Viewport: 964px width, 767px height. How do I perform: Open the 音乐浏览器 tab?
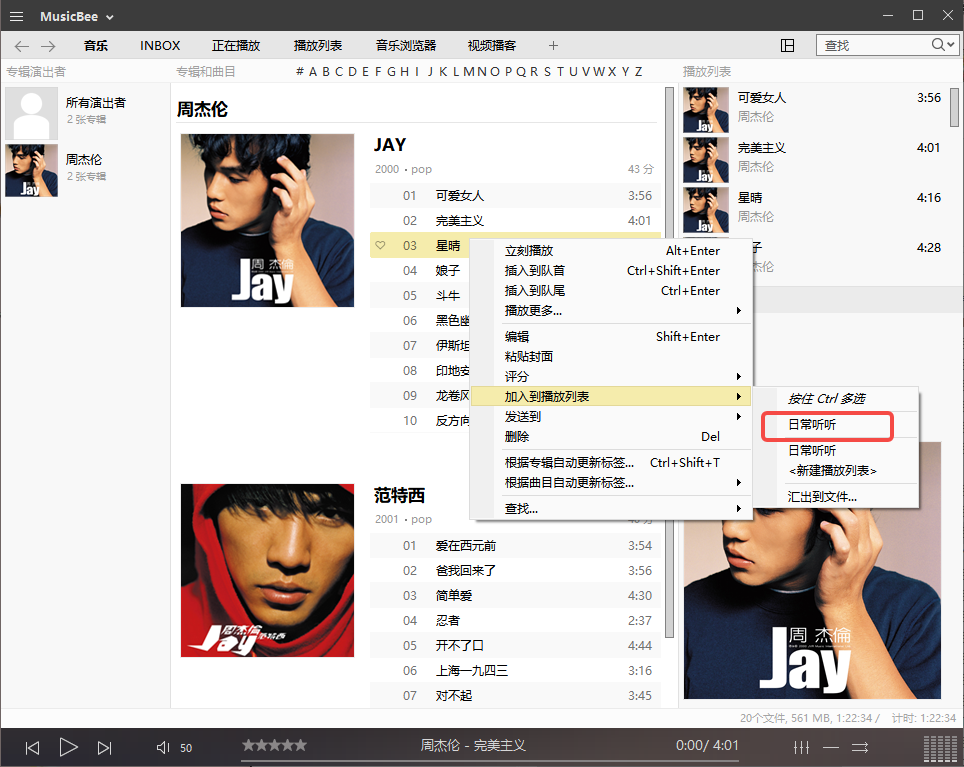pyautogui.click(x=406, y=45)
